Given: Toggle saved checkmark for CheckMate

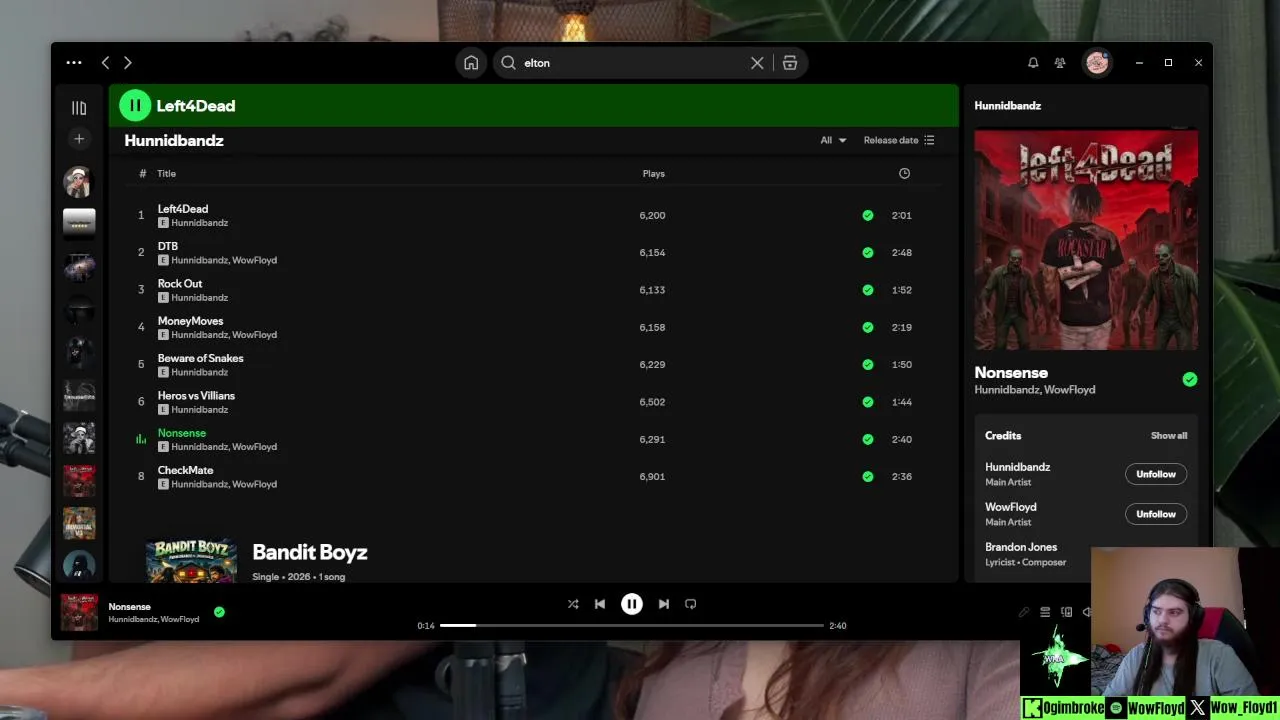Looking at the screenshot, I should 867,476.
